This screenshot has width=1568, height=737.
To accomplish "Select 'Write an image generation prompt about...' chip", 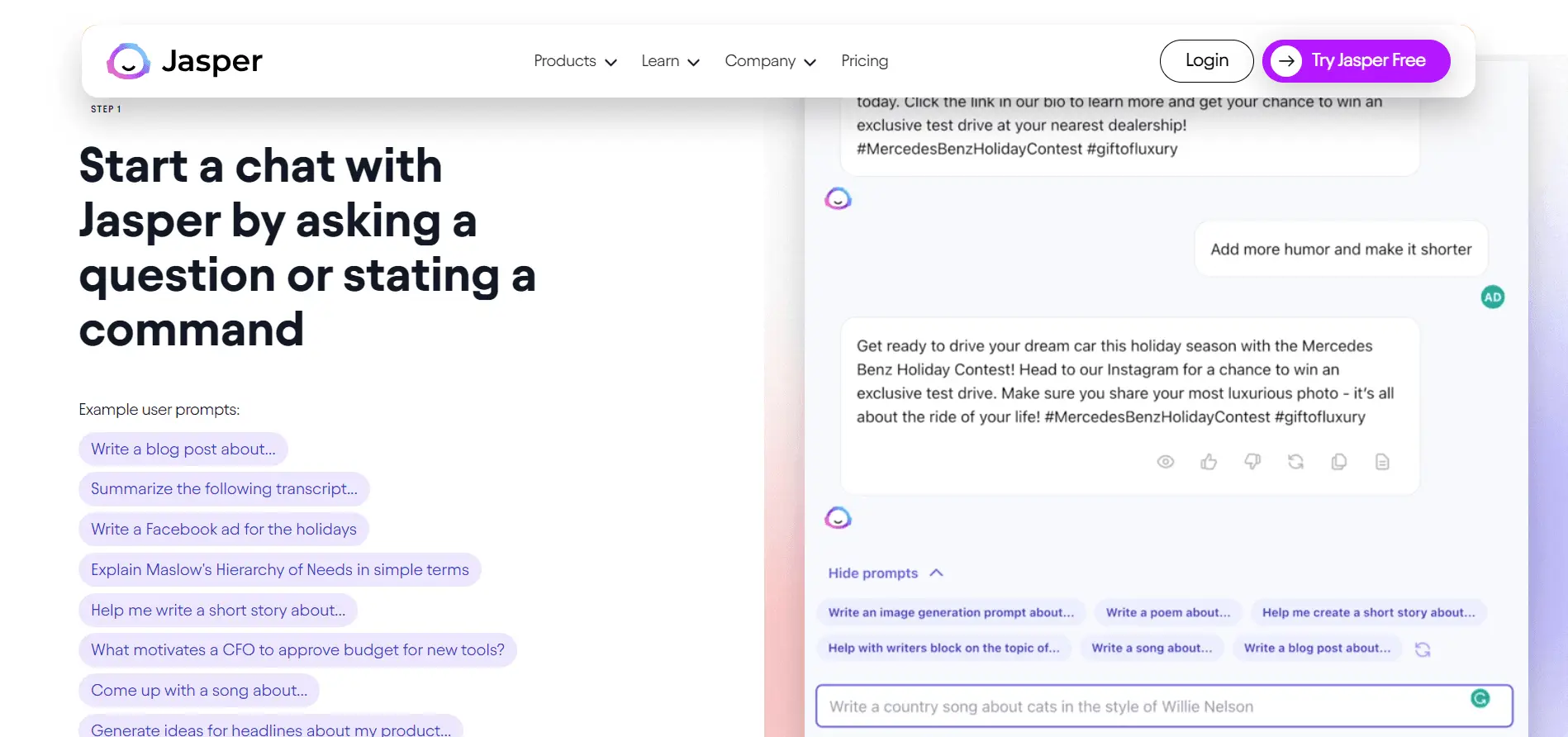I will (x=951, y=612).
